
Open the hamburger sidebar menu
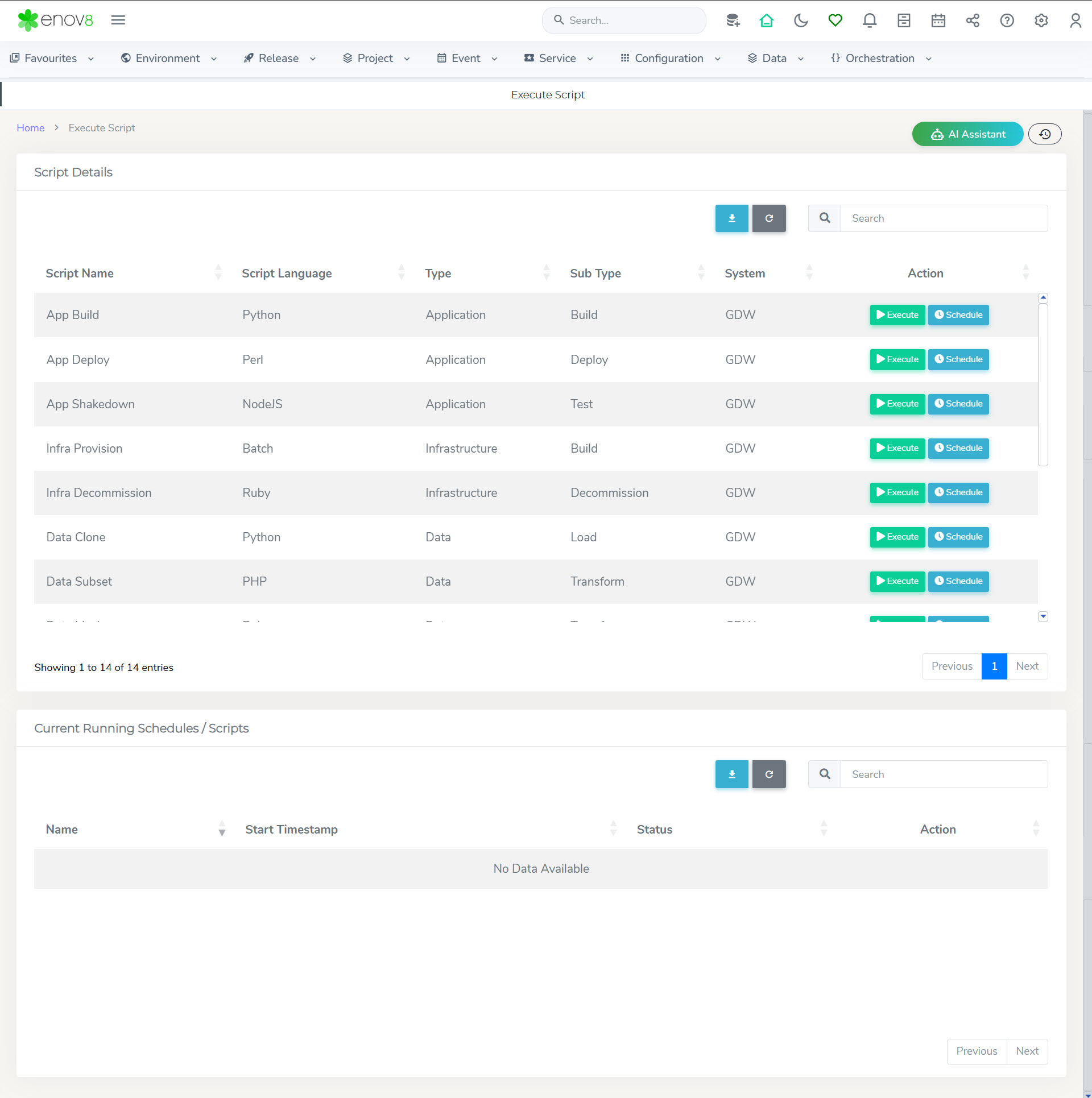click(118, 20)
